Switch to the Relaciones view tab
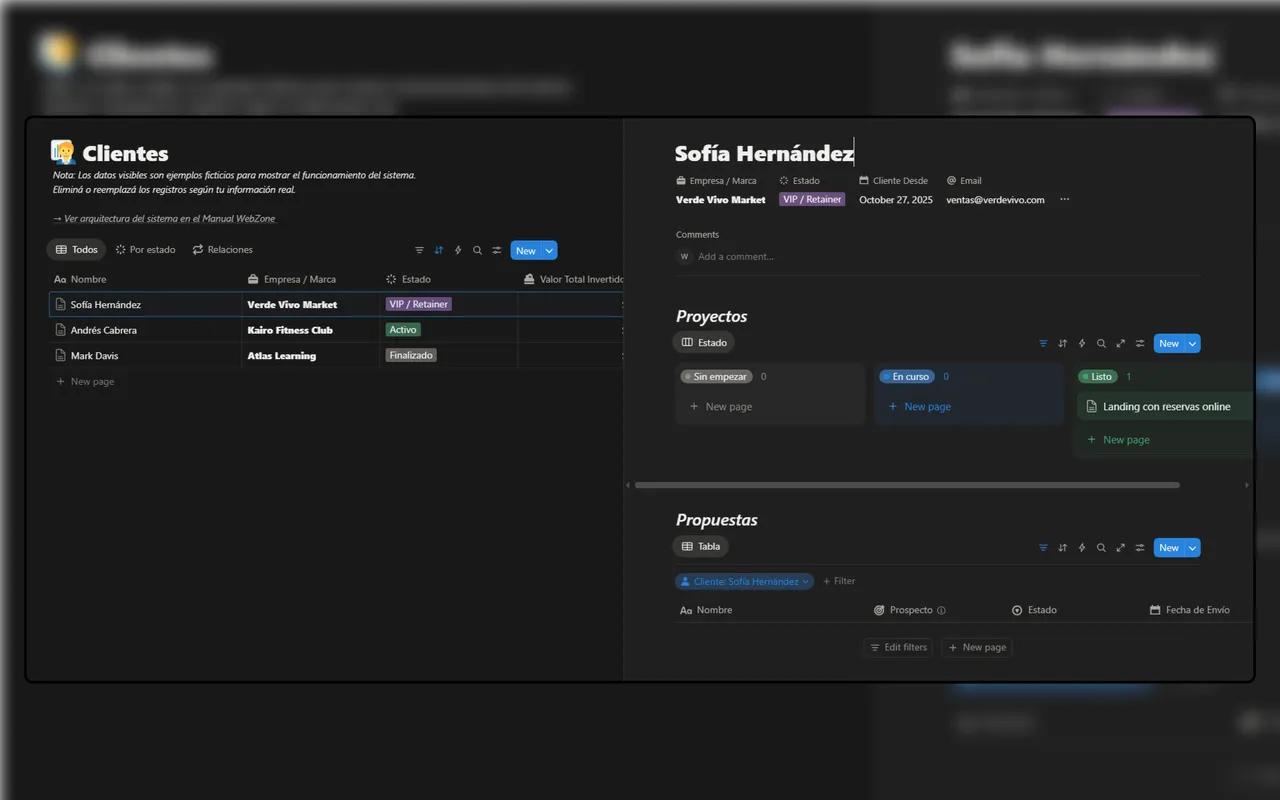This screenshot has height=800, width=1280. tap(223, 250)
